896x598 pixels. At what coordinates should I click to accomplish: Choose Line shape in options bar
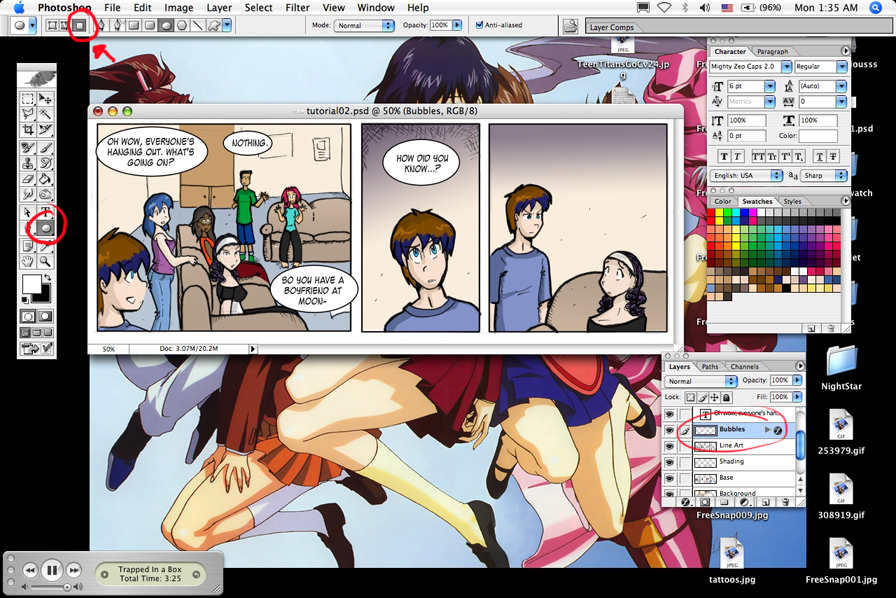pyautogui.click(x=198, y=25)
